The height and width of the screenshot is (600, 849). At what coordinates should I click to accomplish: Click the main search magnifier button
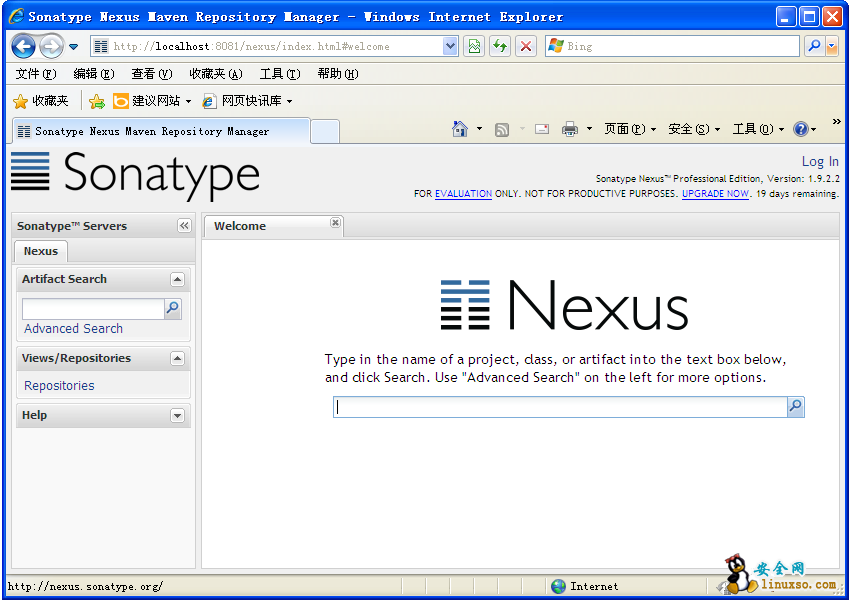(795, 407)
